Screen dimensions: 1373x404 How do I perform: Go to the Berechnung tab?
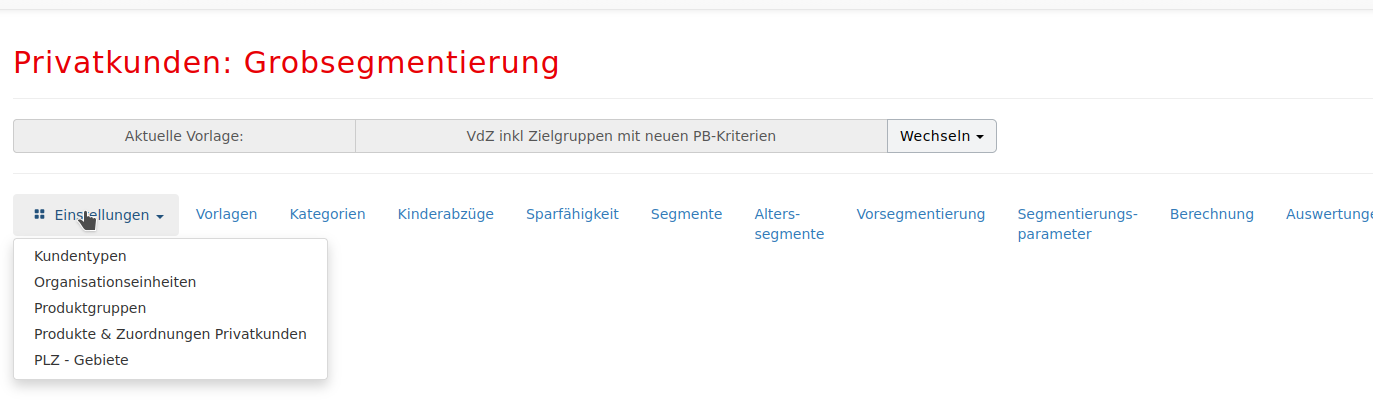pos(1211,214)
